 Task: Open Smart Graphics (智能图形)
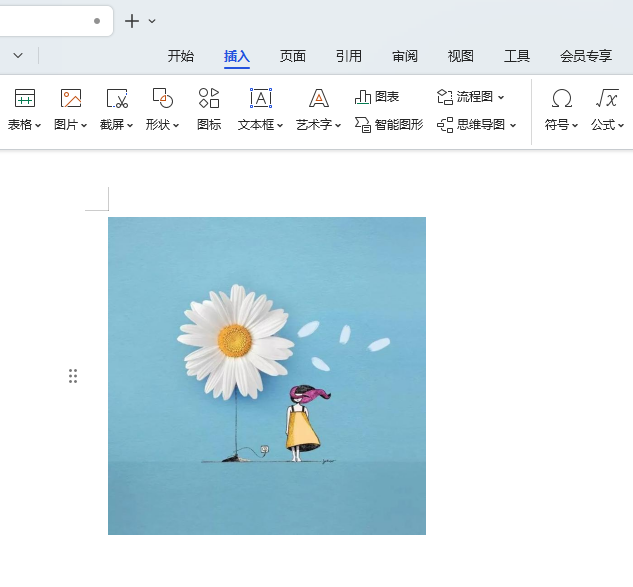pos(389,125)
